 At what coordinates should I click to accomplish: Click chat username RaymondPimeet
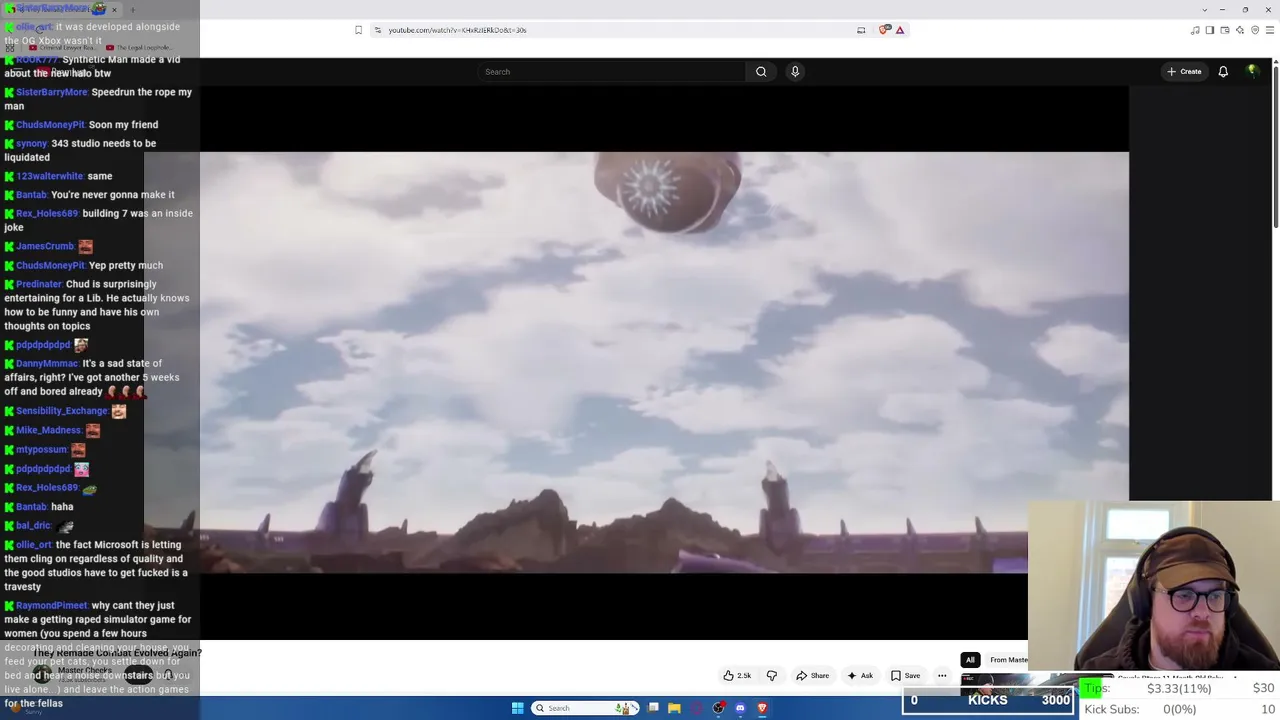click(x=52, y=606)
